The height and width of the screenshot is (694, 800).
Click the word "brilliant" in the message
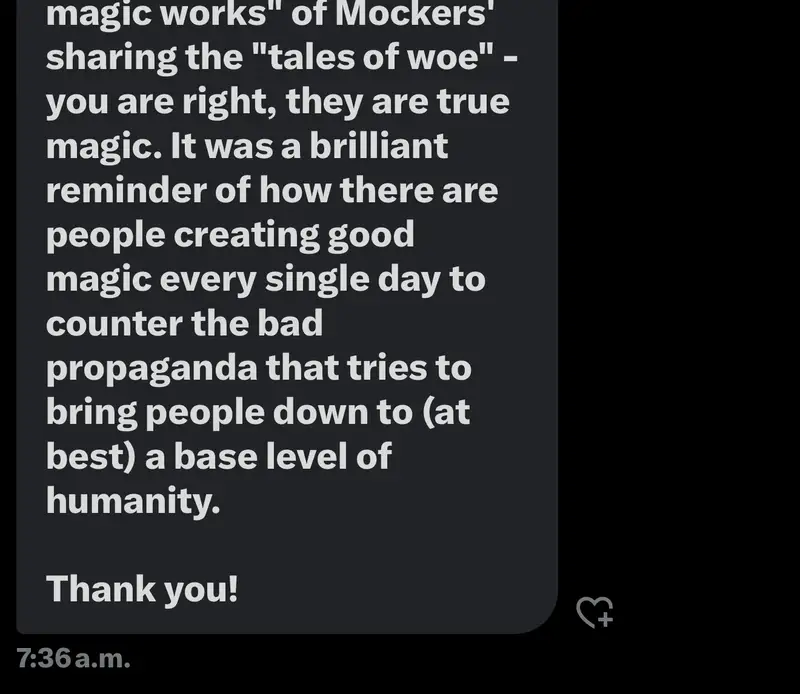pos(379,146)
